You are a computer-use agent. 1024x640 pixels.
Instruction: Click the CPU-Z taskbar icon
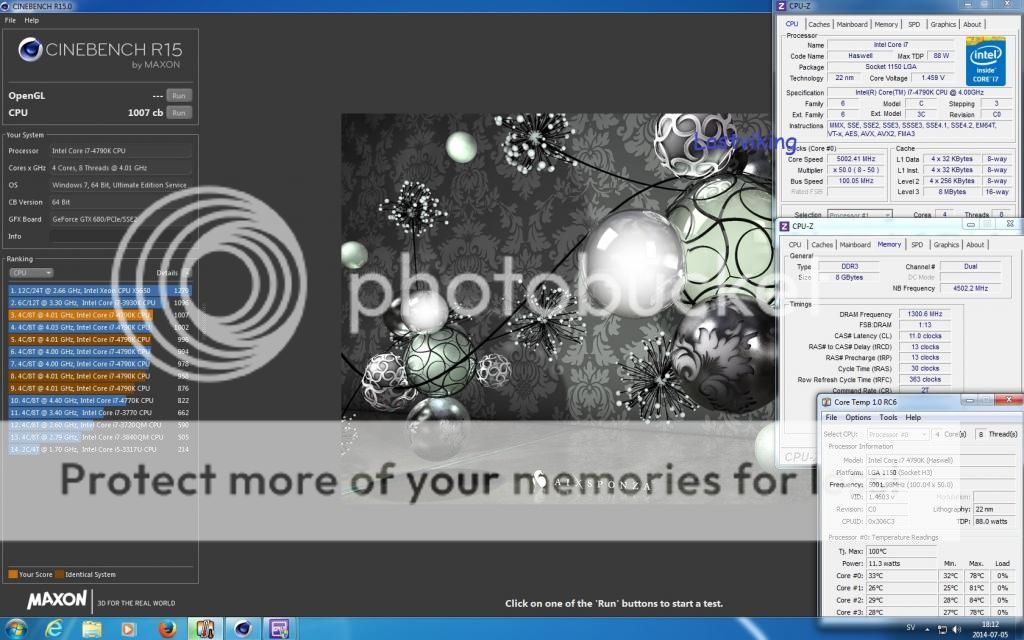coord(280,628)
